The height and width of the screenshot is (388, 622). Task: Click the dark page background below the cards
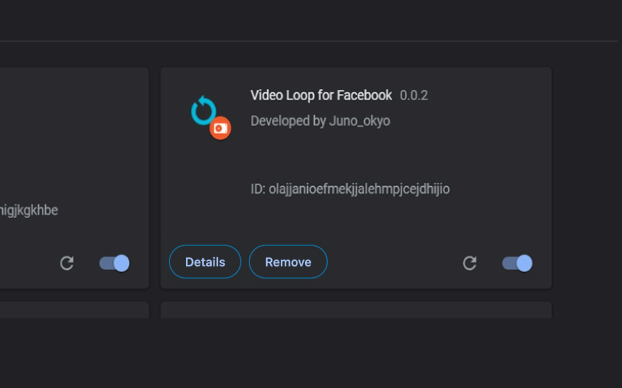tap(311, 353)
